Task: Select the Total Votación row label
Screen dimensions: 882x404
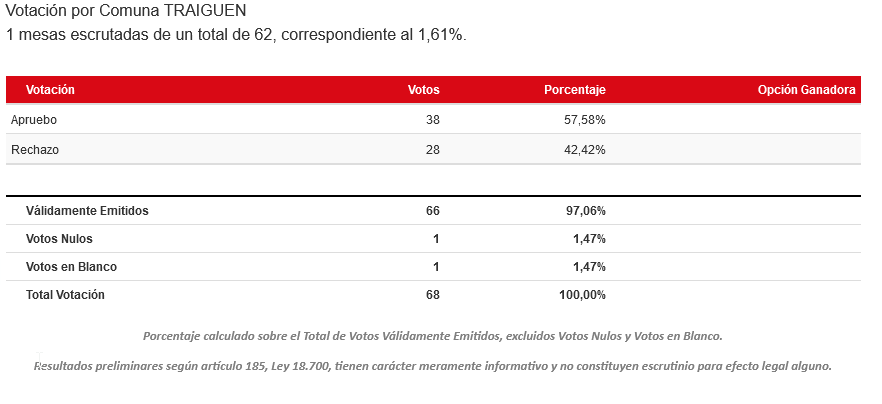Action: tap(65, 295)
